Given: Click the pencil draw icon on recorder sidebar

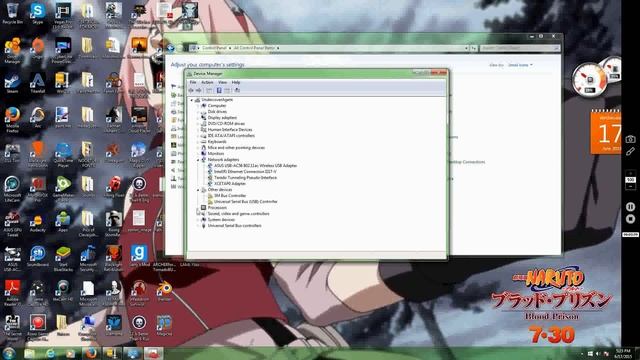Looking at the screenshot, I should pos(630,151).
